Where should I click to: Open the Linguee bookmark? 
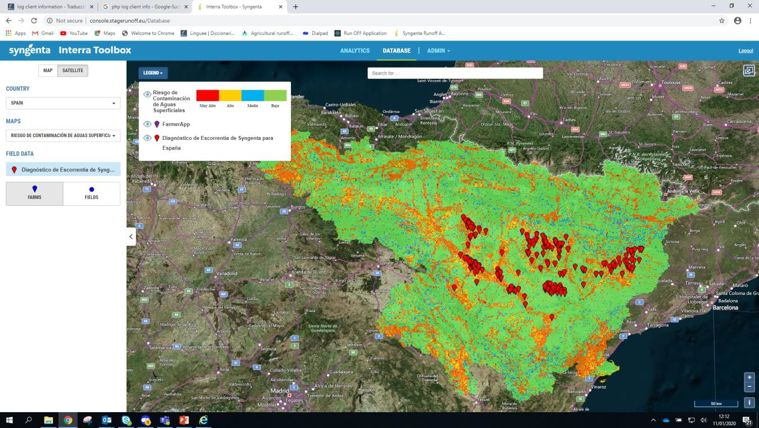207,33
